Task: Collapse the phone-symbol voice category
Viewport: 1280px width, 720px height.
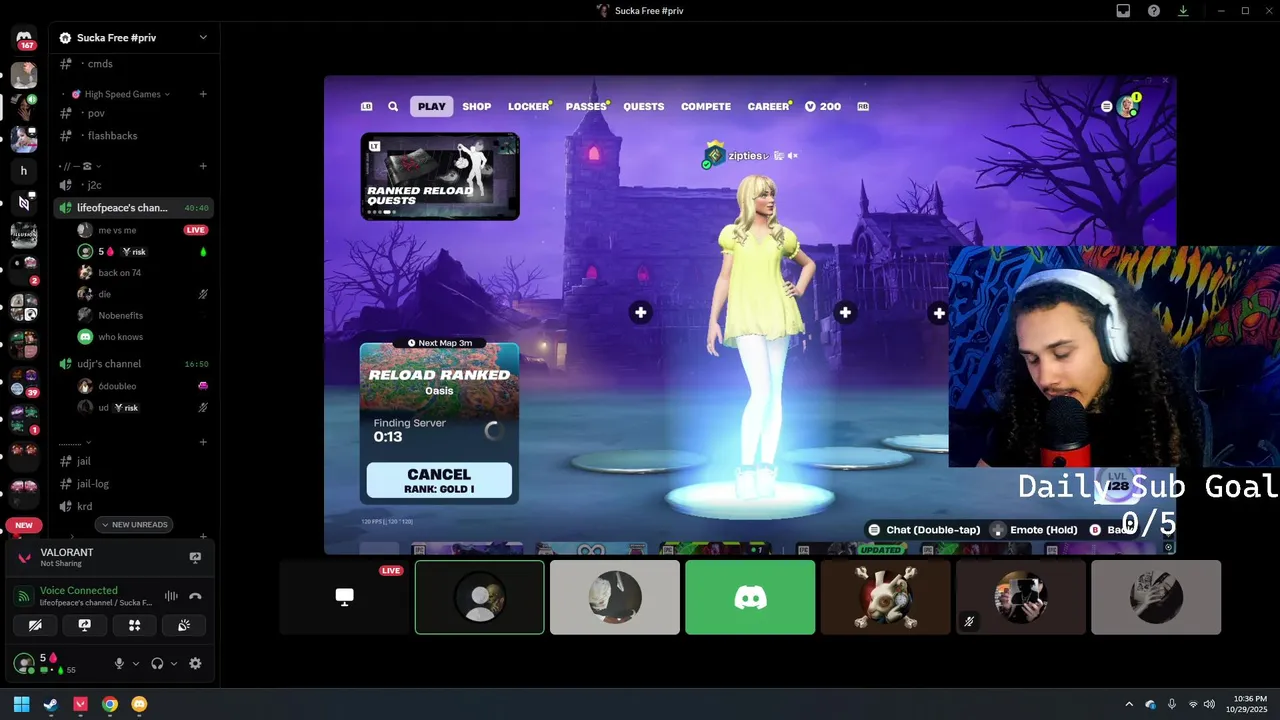Action: tap(81, 166)
